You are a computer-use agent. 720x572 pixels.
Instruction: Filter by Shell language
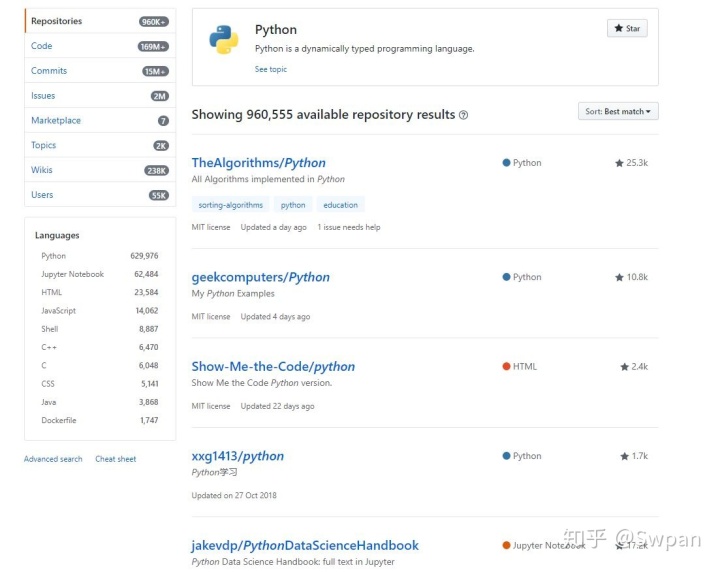(x=100, y=329)
